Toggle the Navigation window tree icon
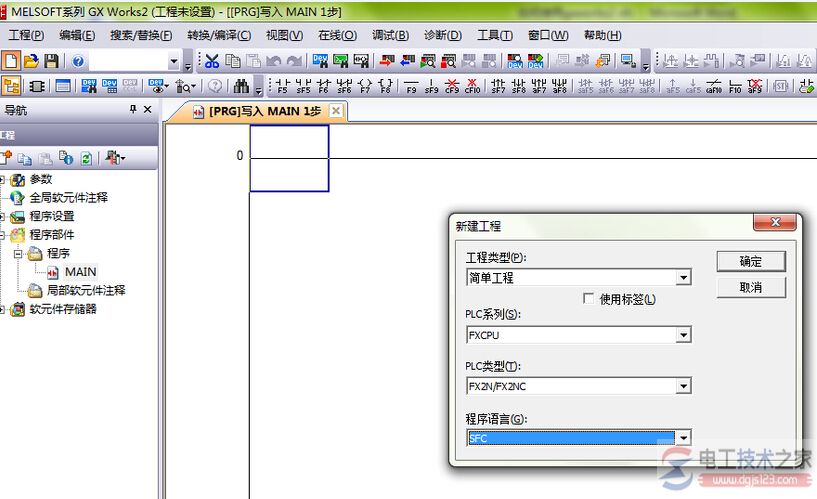Screen dimensions: 817x499 point(11,86)
